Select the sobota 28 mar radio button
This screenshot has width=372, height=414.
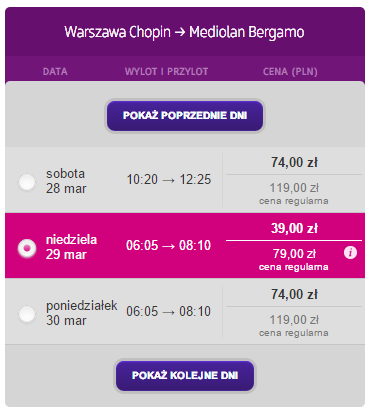click(x=27, y=182)
